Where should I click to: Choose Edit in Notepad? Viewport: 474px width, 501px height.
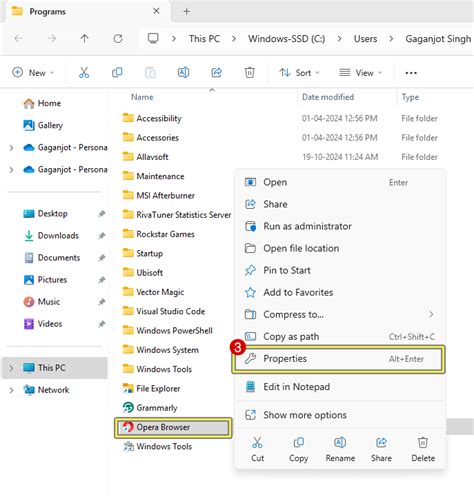(340, 387)
